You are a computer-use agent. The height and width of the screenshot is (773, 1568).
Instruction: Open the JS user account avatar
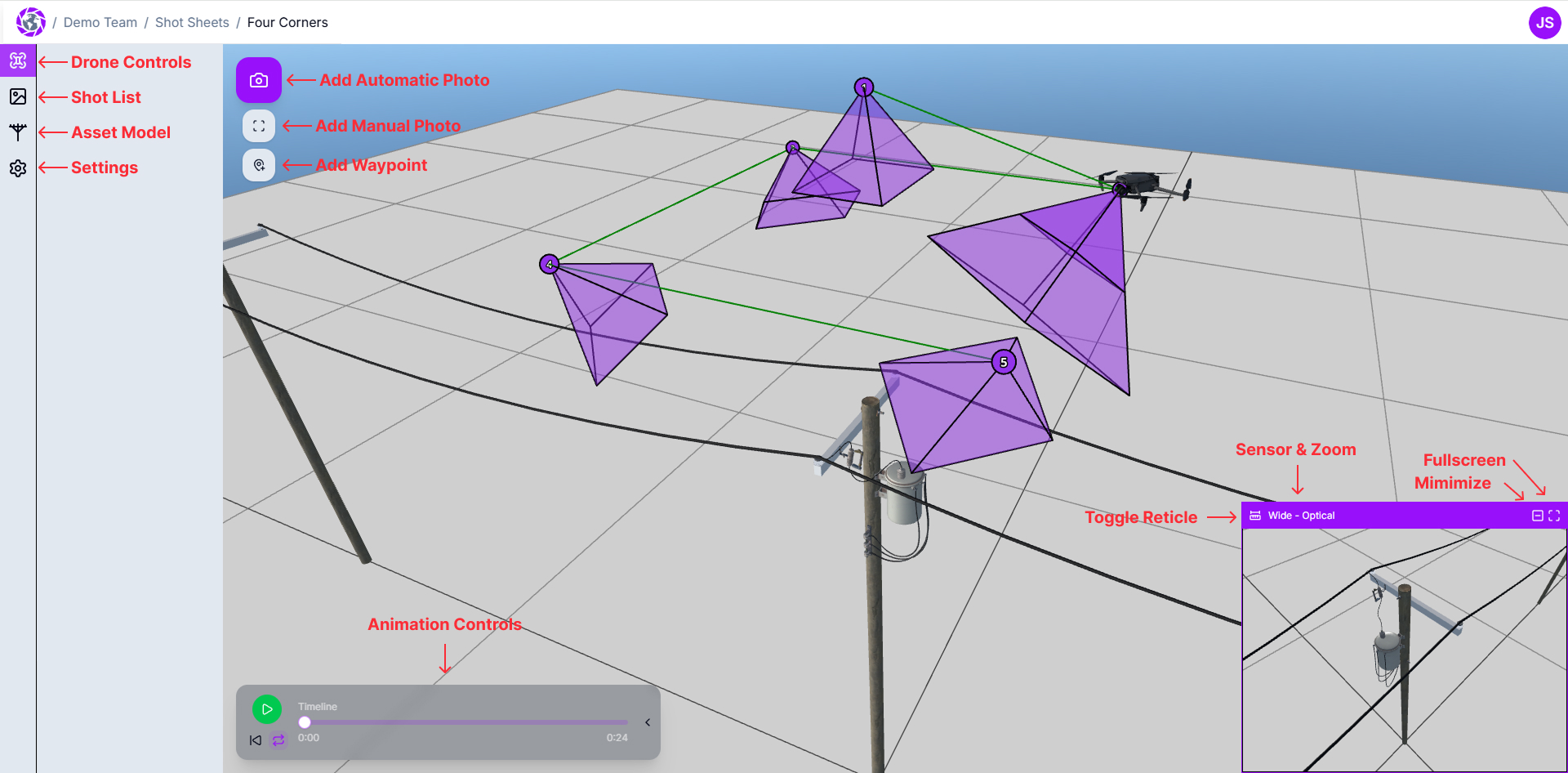[1544, 23]
